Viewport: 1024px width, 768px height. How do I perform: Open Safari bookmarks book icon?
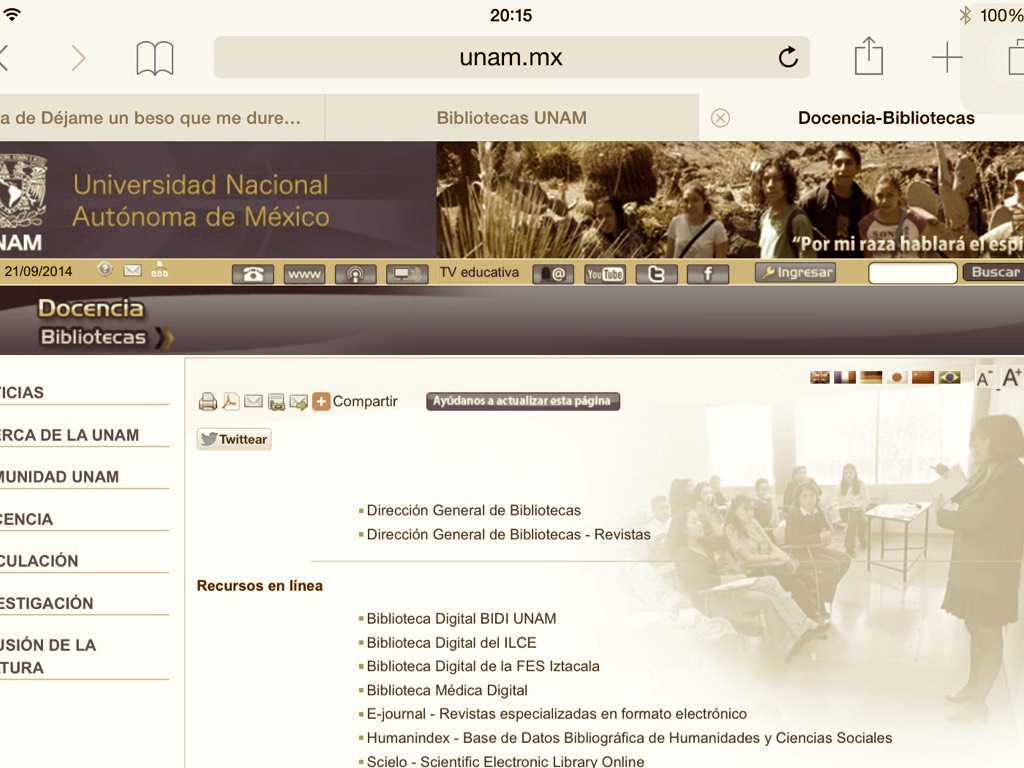155,59
